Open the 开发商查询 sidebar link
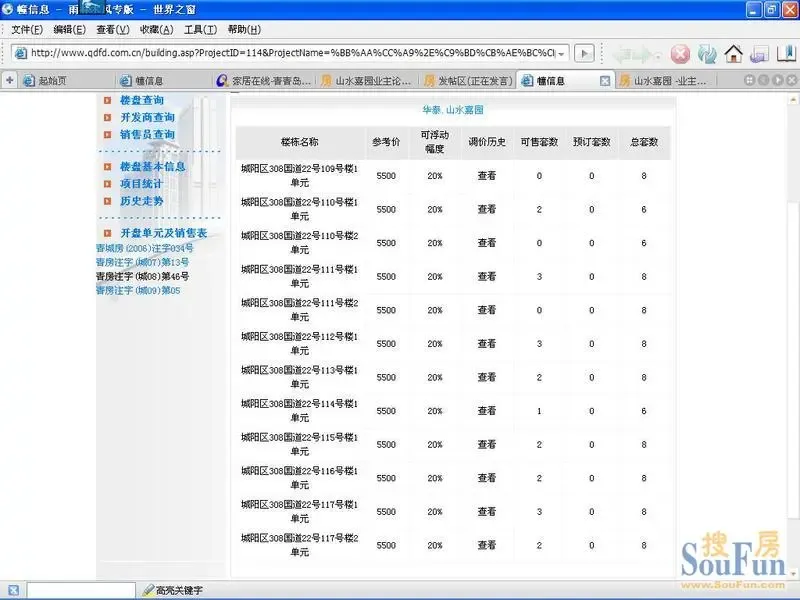 tap(147, 117)
